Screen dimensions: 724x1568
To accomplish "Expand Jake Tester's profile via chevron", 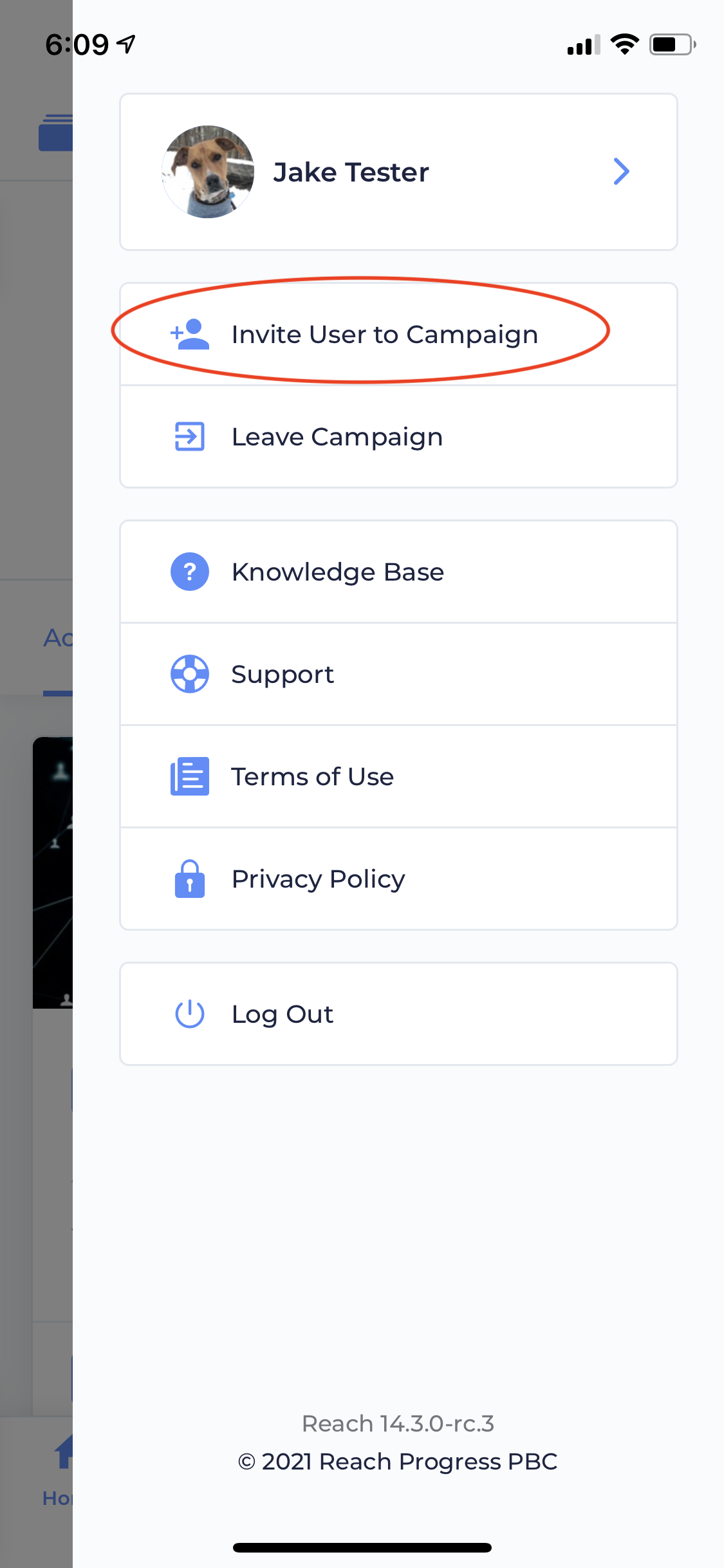I will 622,171.
